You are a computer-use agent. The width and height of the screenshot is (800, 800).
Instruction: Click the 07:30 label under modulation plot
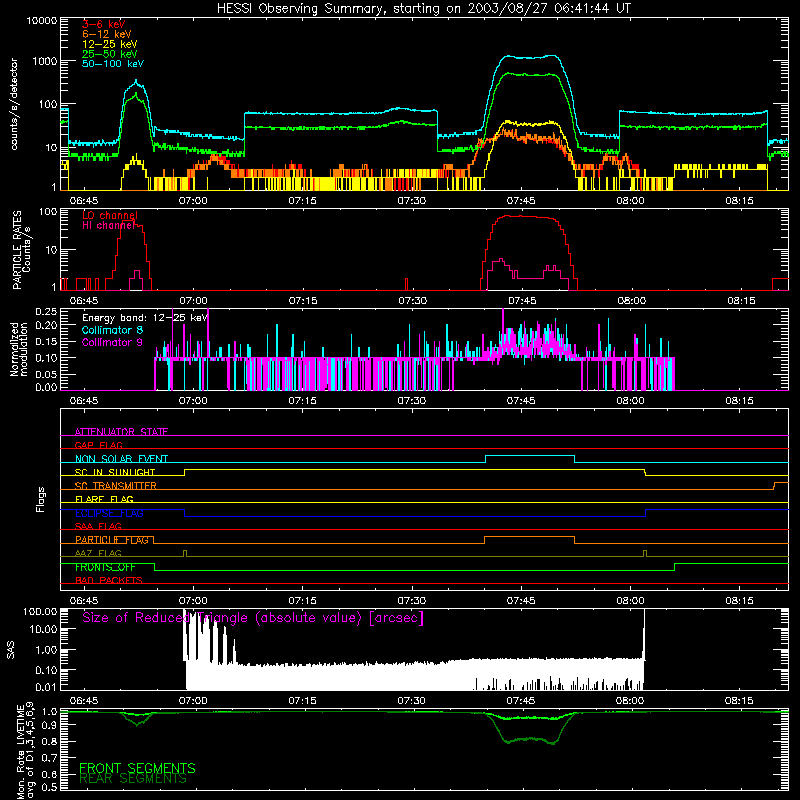[x=412, y=401]
